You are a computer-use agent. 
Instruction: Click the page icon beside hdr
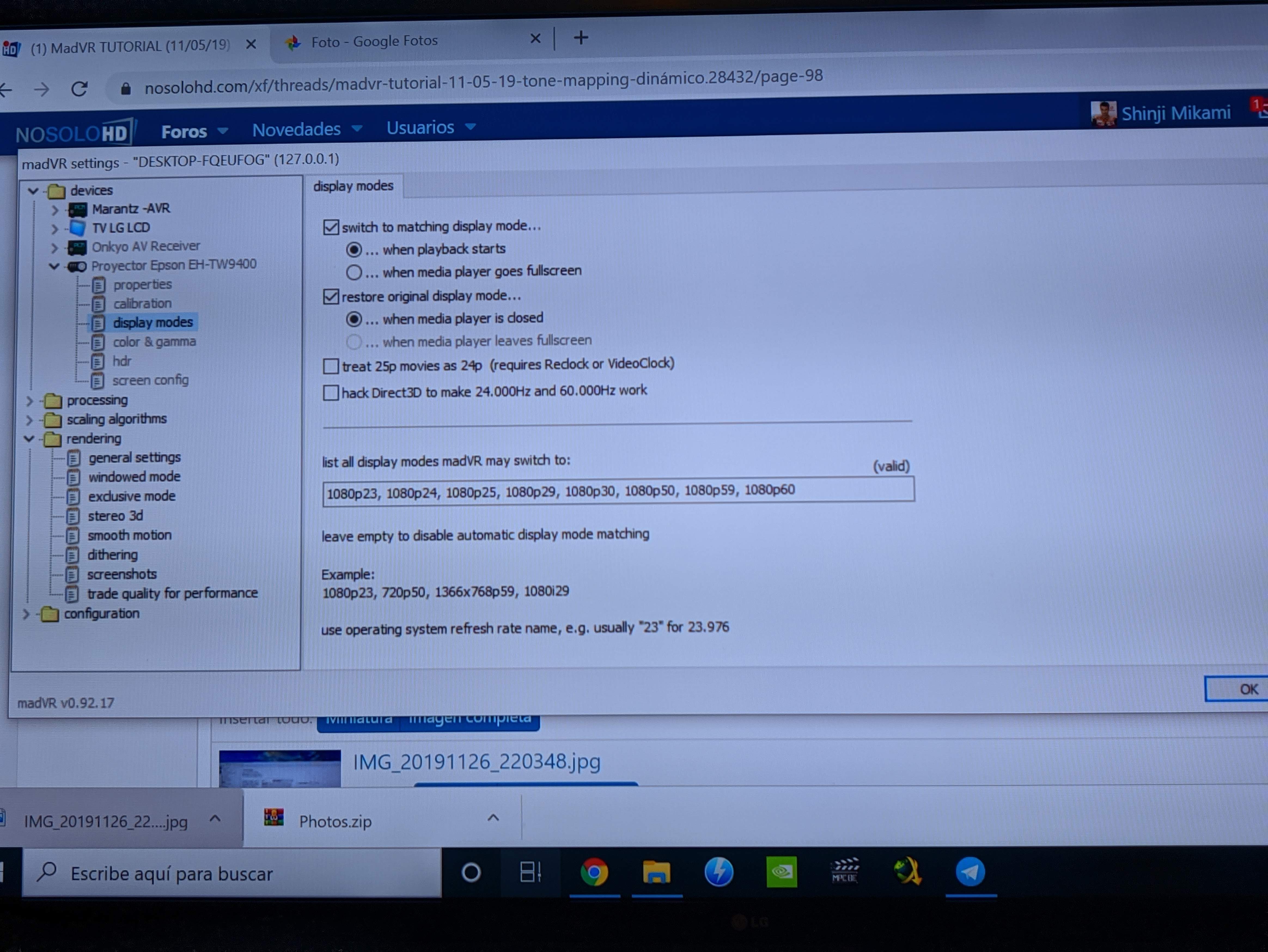[x=98, y=362]
